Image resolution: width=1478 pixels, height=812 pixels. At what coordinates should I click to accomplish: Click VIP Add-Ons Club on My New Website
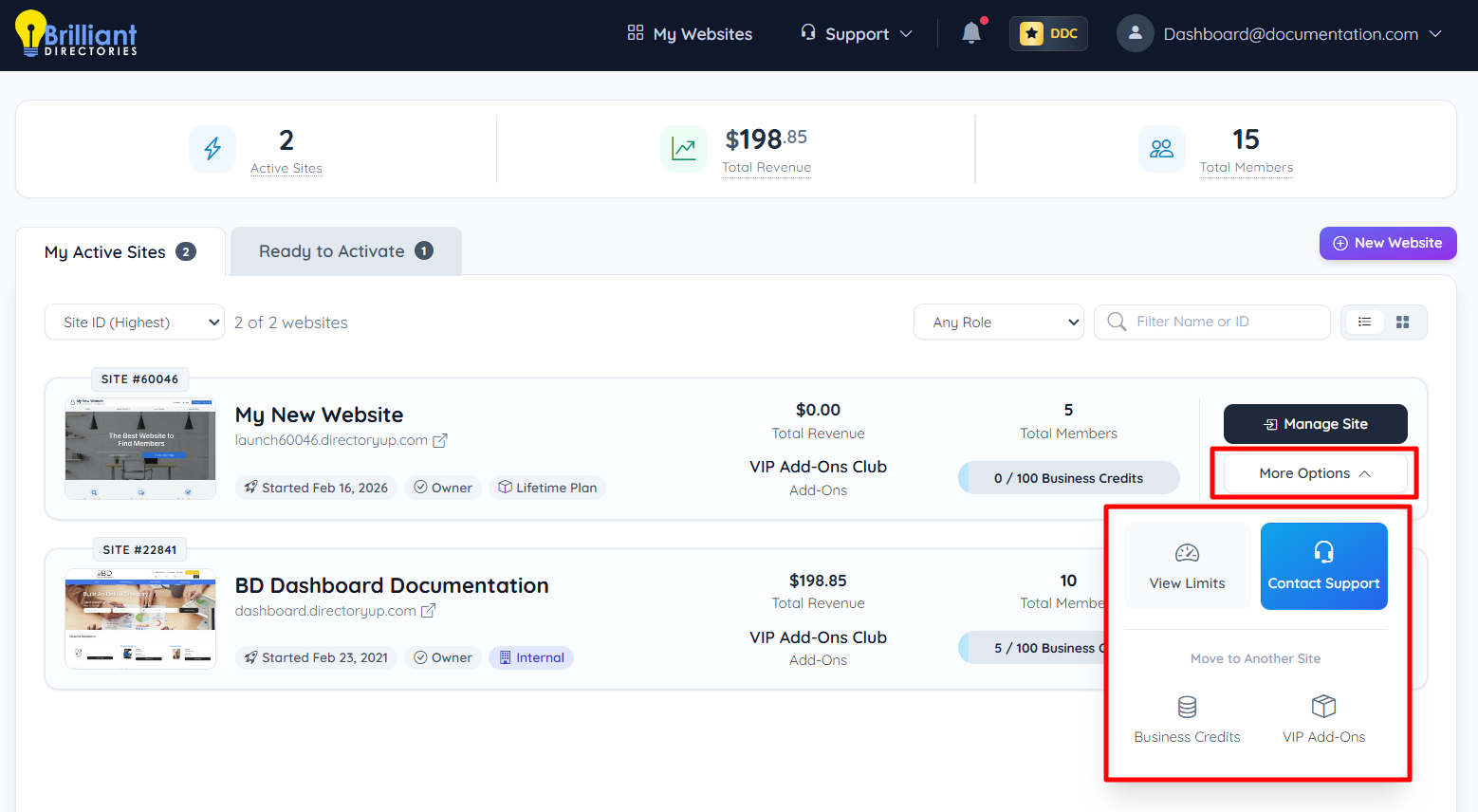[x=818, y=467]
